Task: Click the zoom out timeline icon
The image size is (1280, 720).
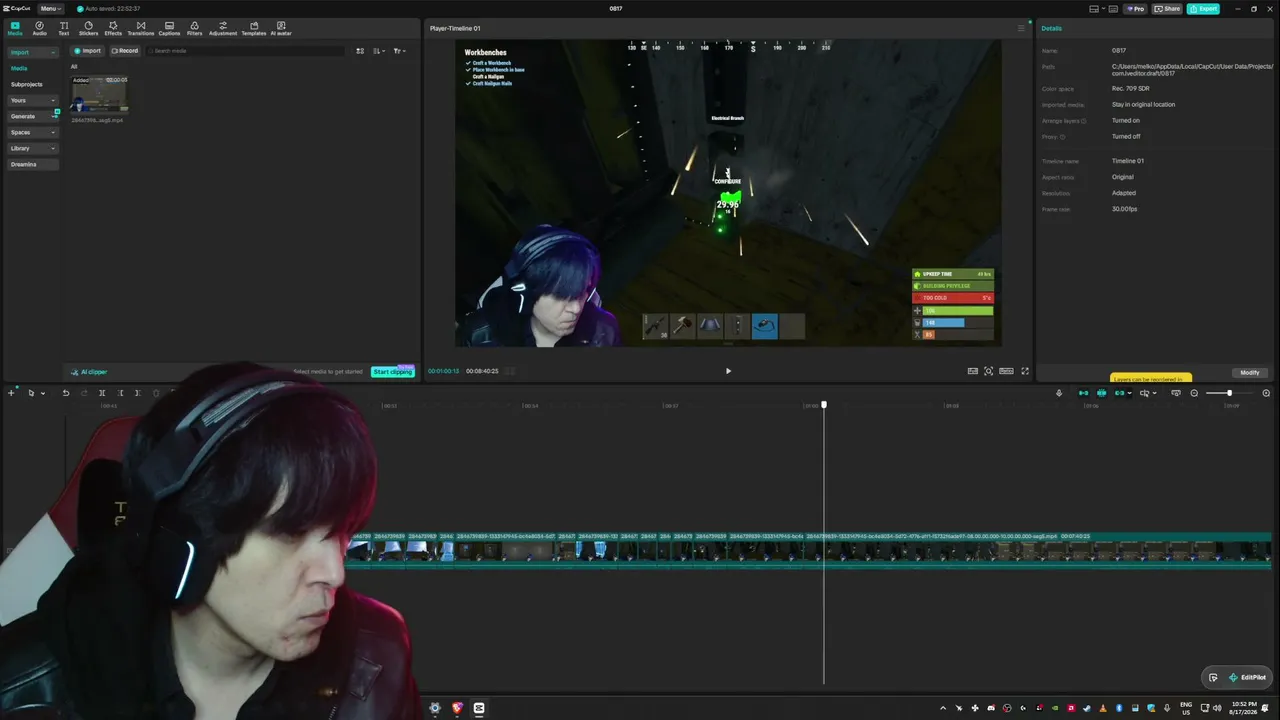Action: point(1194,393)
